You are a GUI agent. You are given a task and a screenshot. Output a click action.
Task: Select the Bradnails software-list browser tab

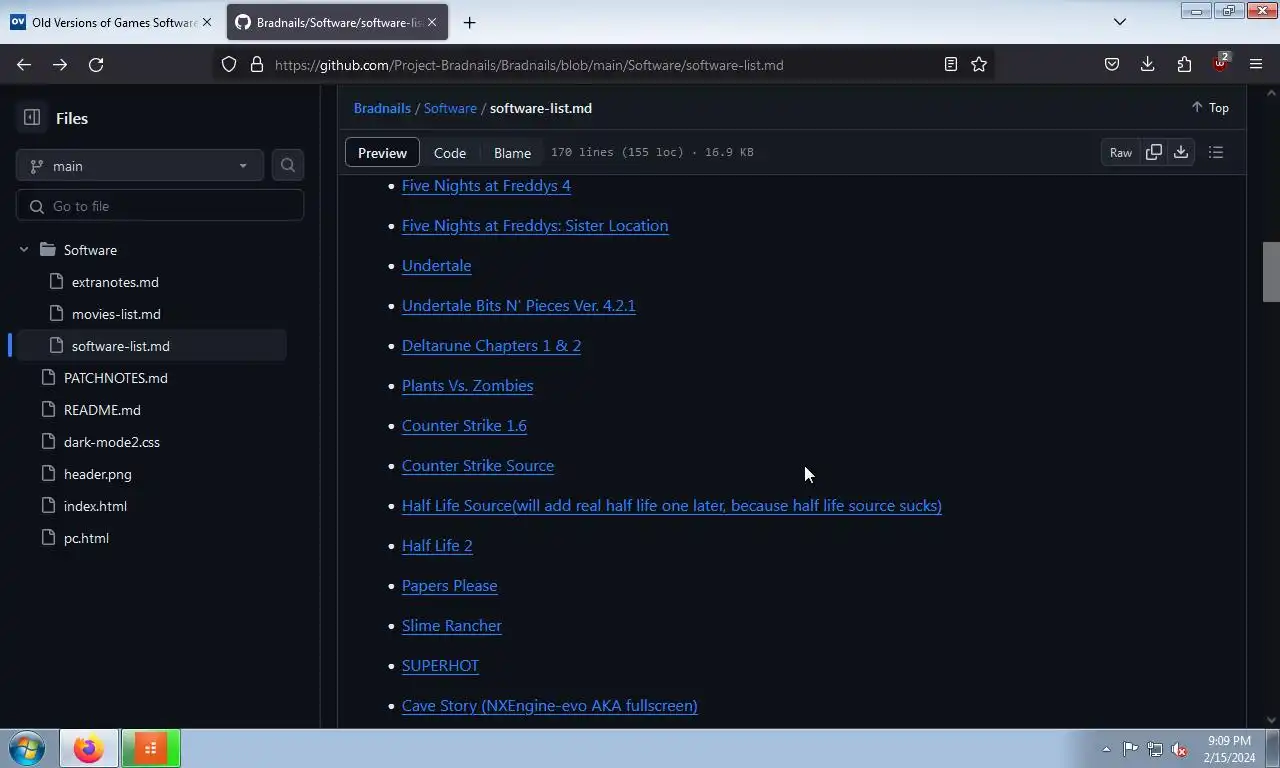(x=337, y=22)
